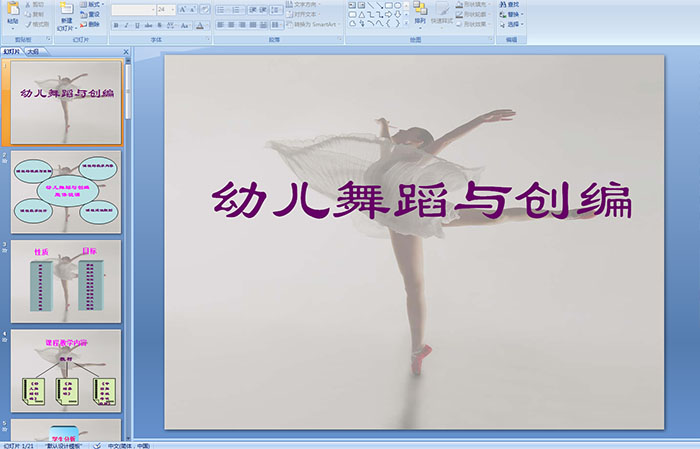700x449 pixels.
Task: Click the Shape Fill (形状填充) color button
Action: point(474,4)
